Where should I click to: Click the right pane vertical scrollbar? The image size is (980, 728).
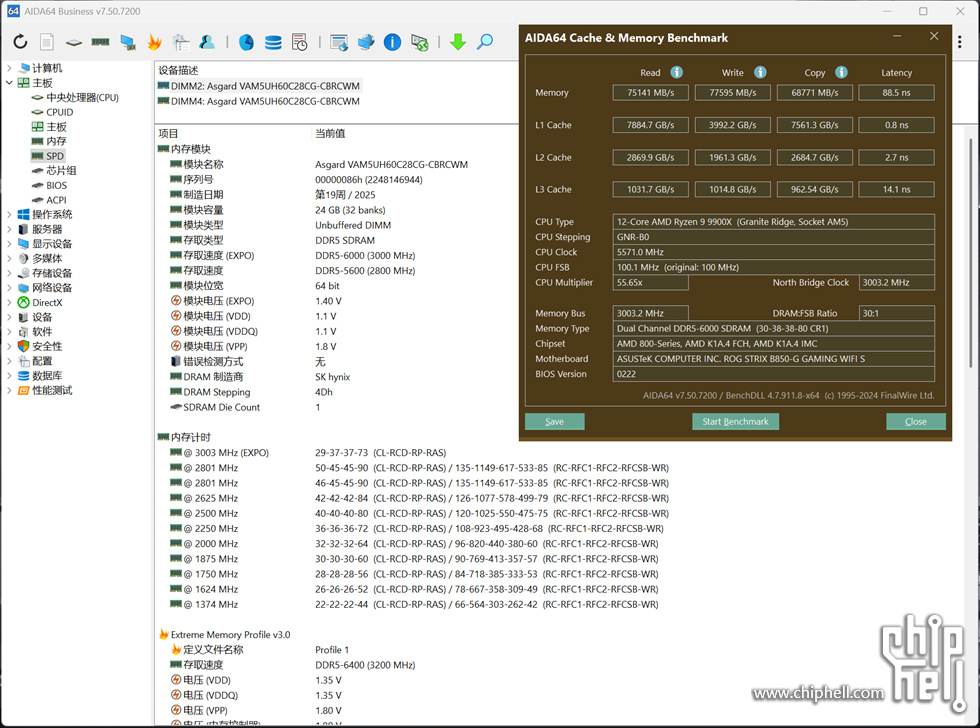click(971, 252)
